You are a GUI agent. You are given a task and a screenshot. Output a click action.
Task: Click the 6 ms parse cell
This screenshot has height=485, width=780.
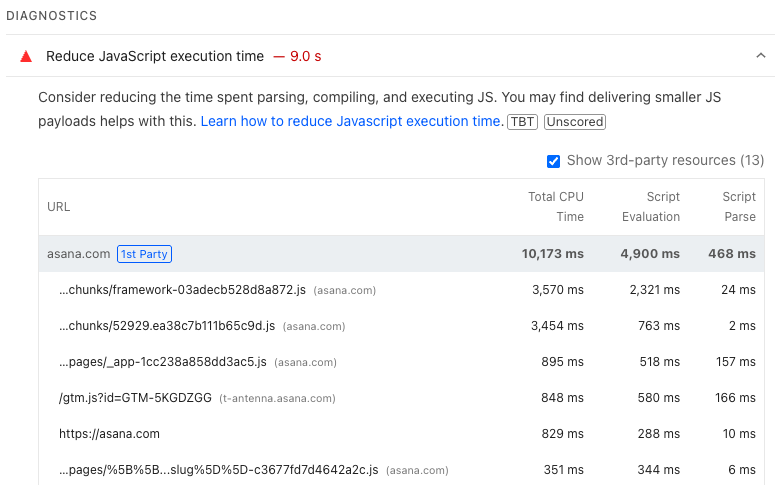pos(742,470)
